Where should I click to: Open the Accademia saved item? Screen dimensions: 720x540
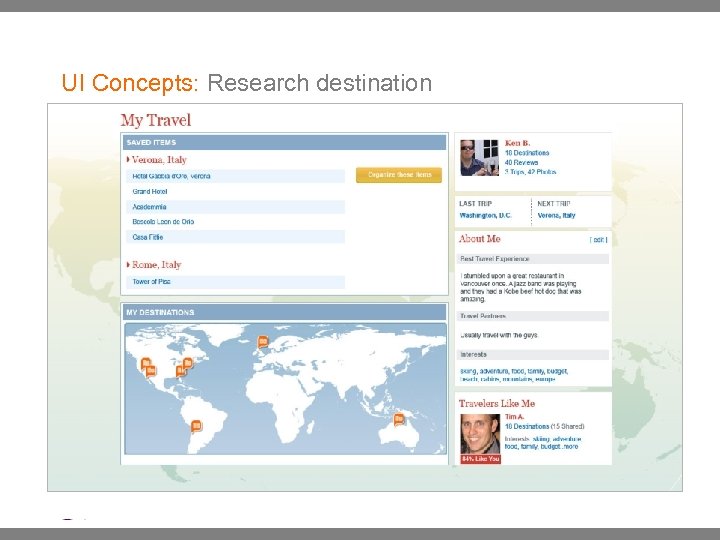pyautogui.click(x=236, y=207)
